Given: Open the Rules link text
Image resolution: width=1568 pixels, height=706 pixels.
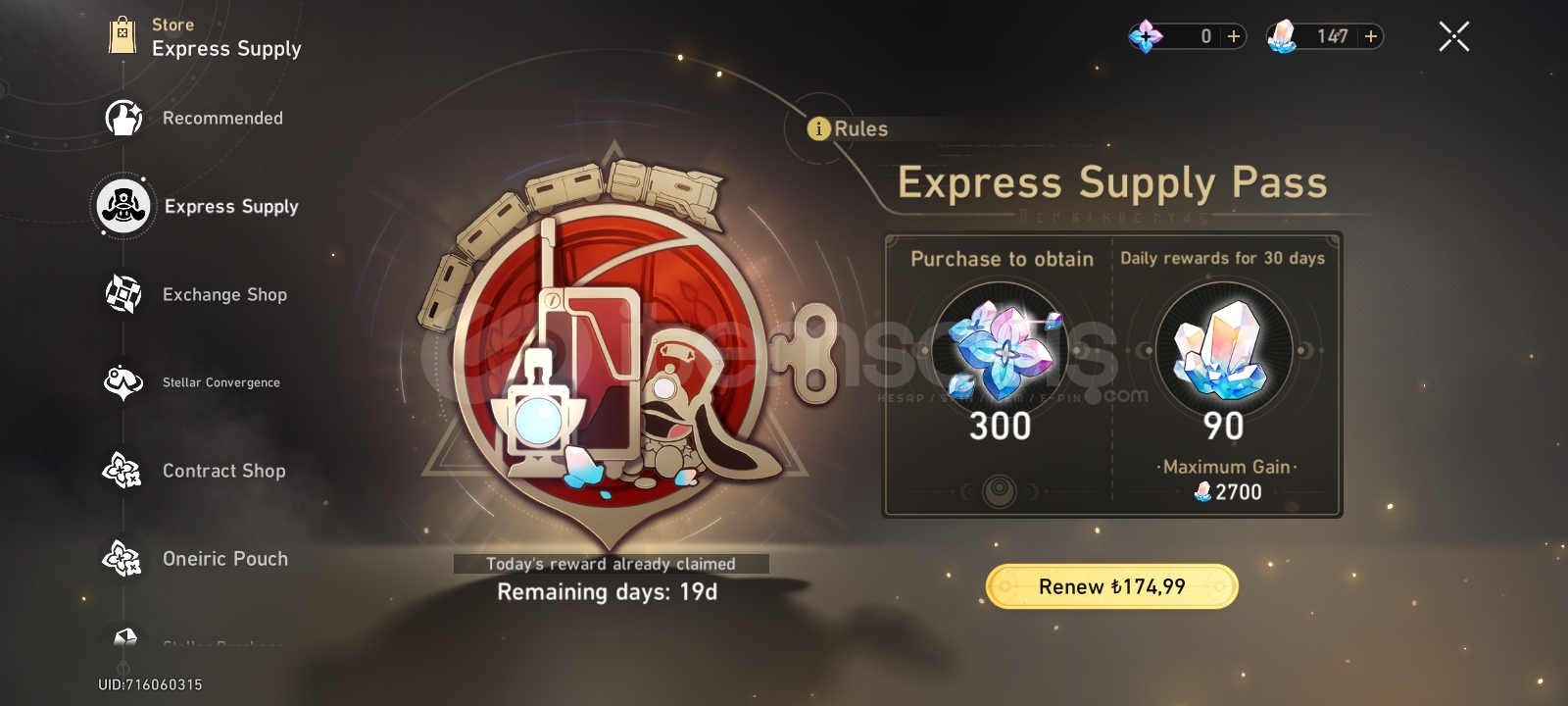Looking at the screenshot, I should tap(860, 128).
